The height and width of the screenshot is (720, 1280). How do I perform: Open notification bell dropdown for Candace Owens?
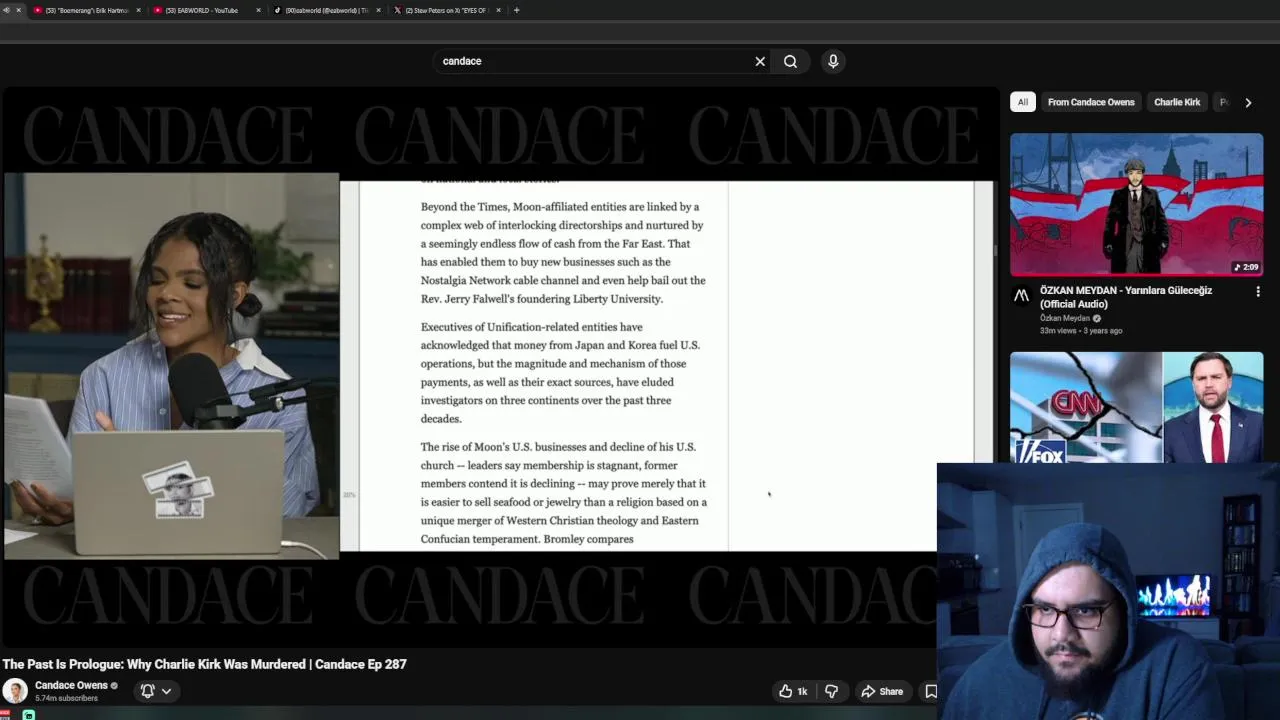[x=156, y=691]
